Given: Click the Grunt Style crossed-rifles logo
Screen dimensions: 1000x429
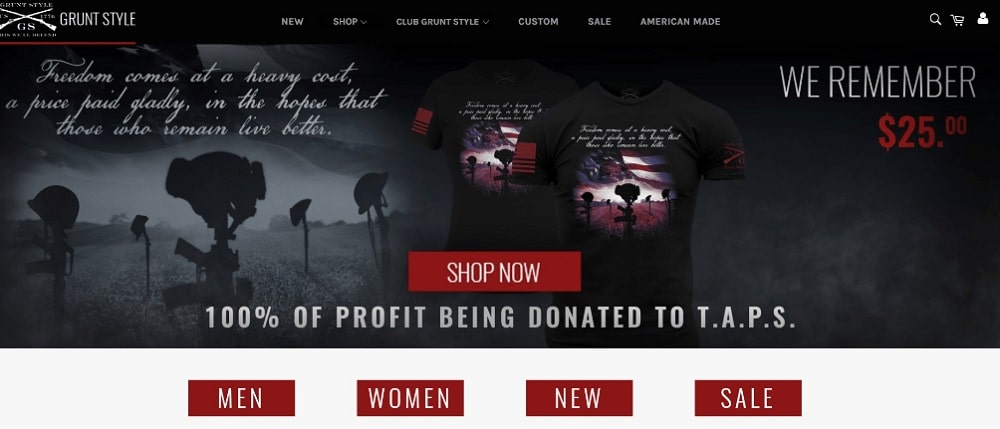Looking at the screenshot, I should coord(28,19).
